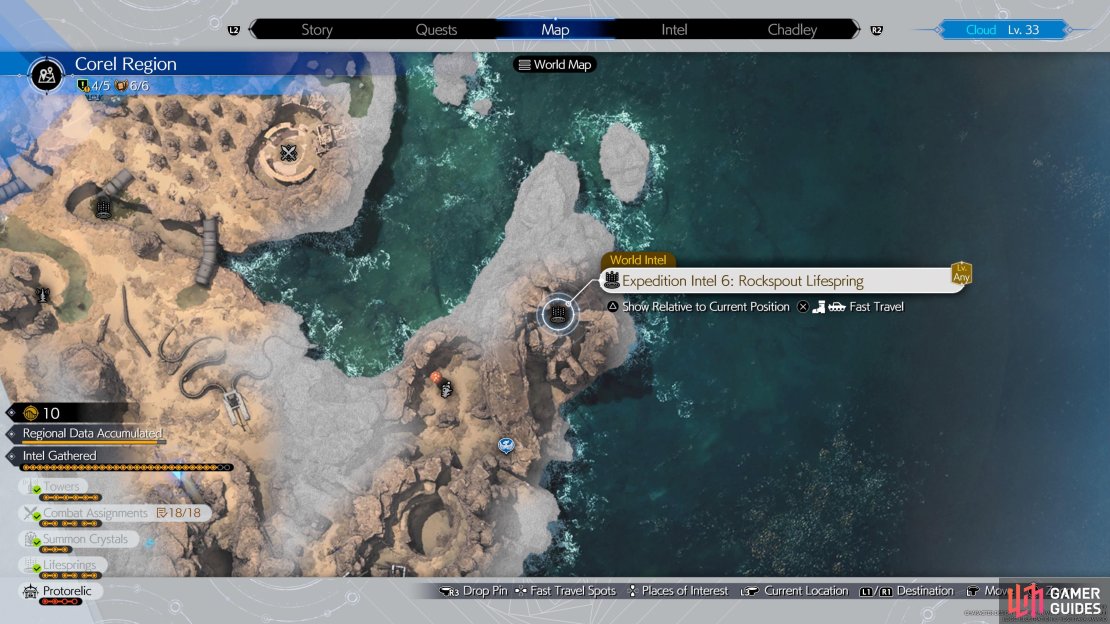The height and width of the screenshot is (624, 1110).
Task: Select the red marker on the map
Action: (436, 377)
